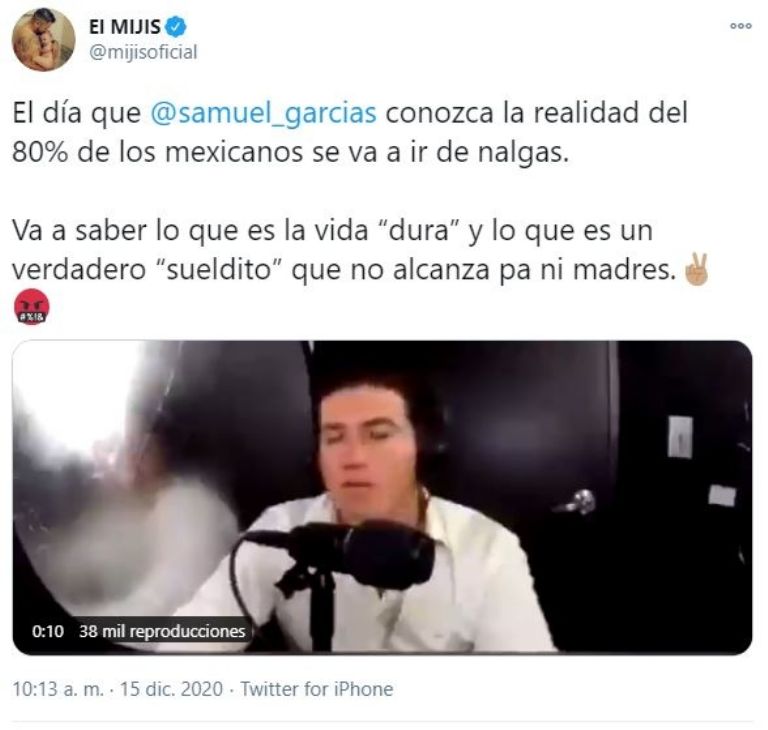Click the door handle in the video

[x=578, y=504]
